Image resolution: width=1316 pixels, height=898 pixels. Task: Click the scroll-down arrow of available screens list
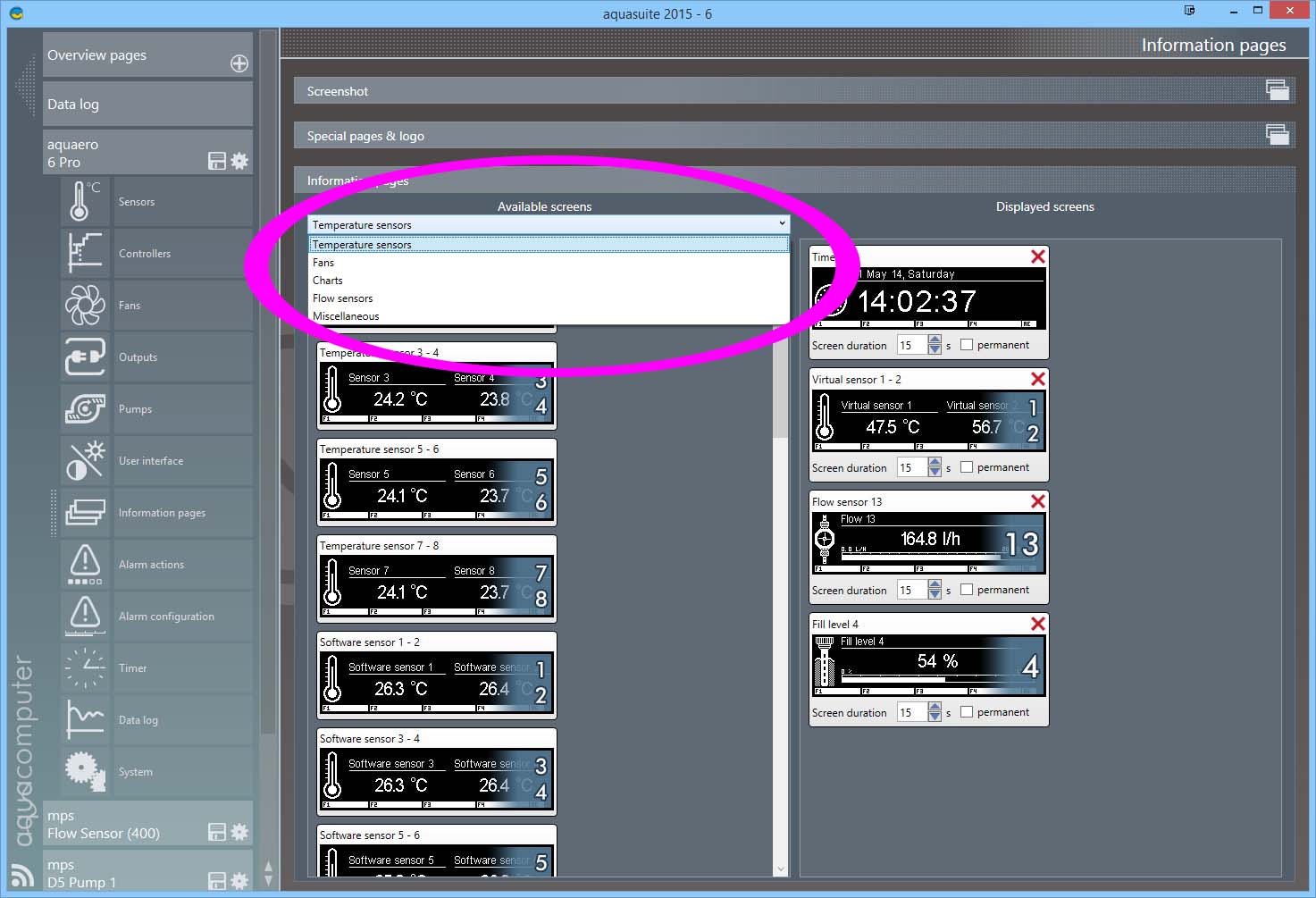[x=781, y=869]
